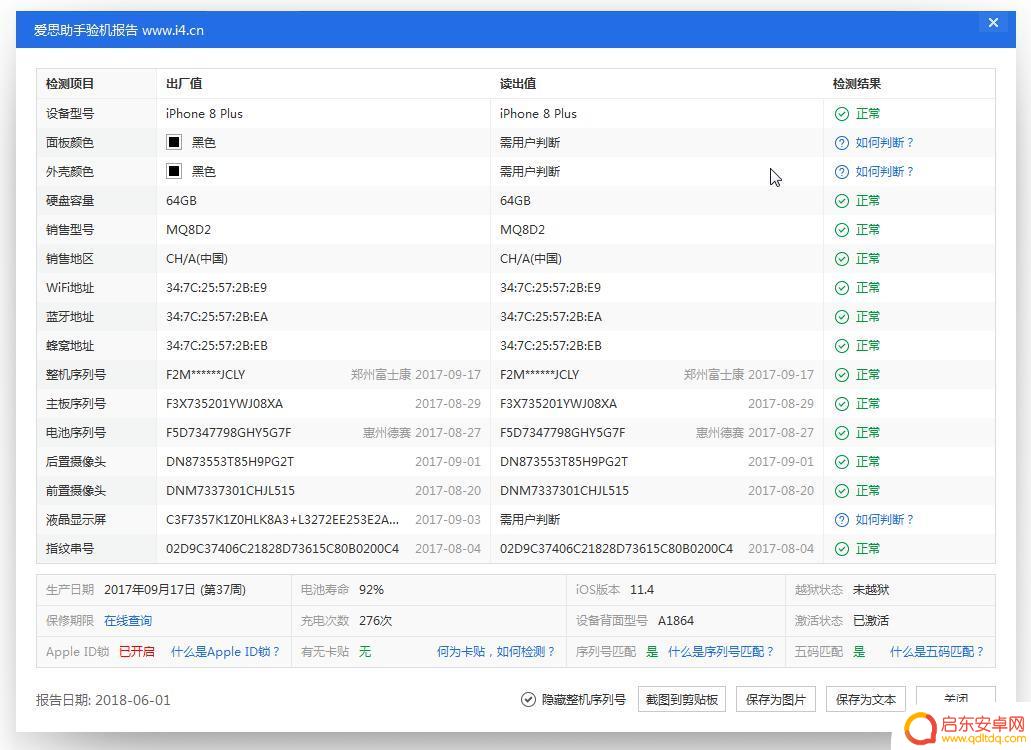Screen dimensions: 1031x750
Task: Click the green check icon in 销售型号 row
Action: [842, 229]
